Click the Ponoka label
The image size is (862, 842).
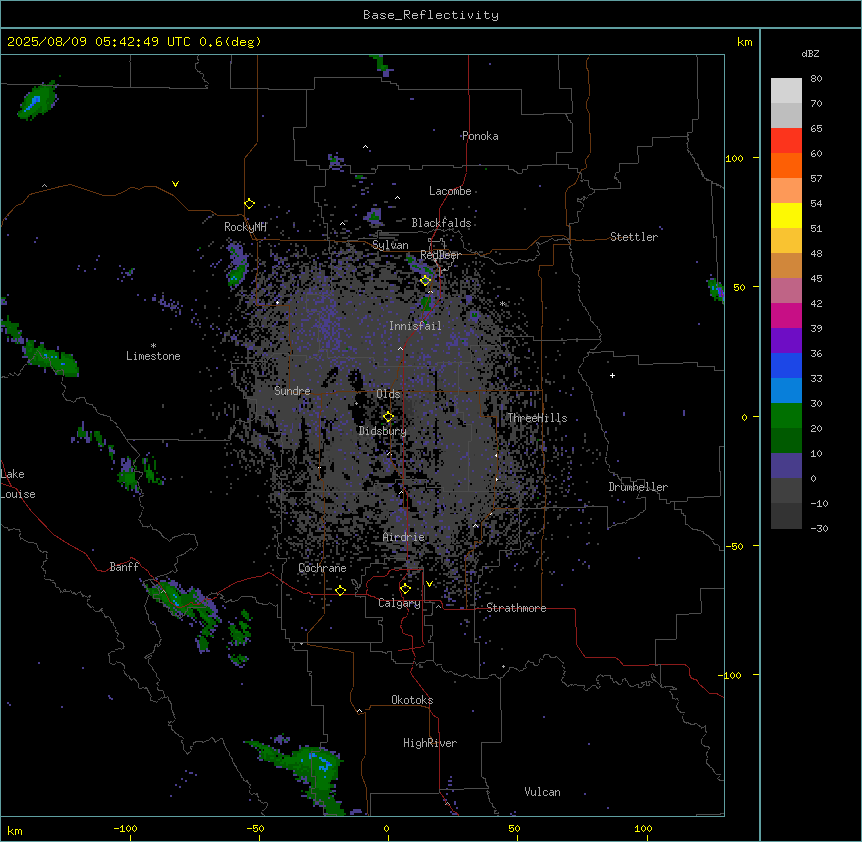click(480, 136)
